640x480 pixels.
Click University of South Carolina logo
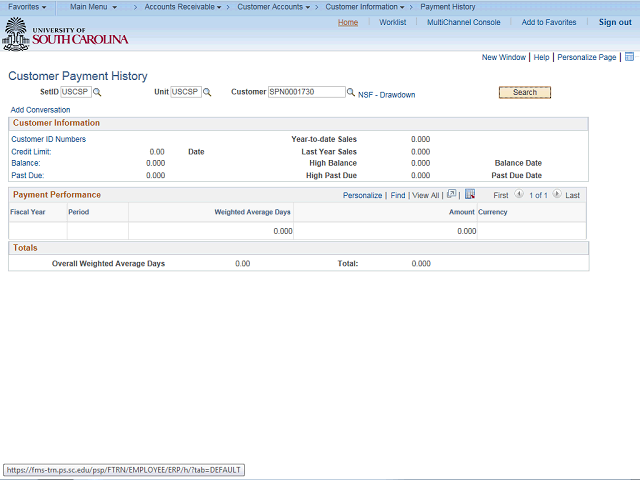[65, 34]
